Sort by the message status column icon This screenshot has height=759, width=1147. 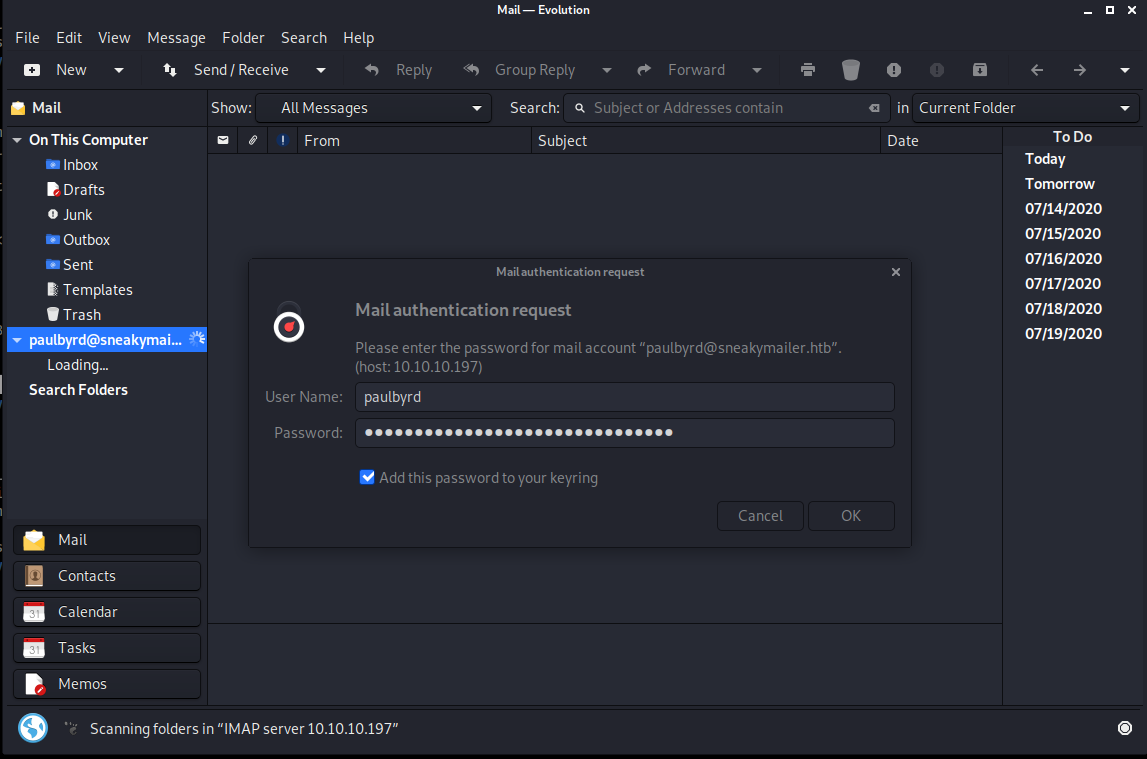(x=223, y=140)
